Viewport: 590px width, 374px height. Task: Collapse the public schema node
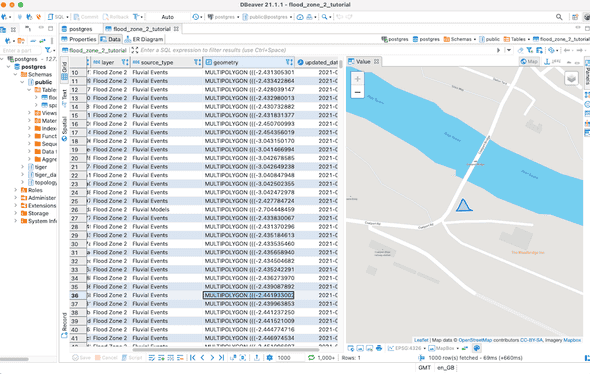22,82
